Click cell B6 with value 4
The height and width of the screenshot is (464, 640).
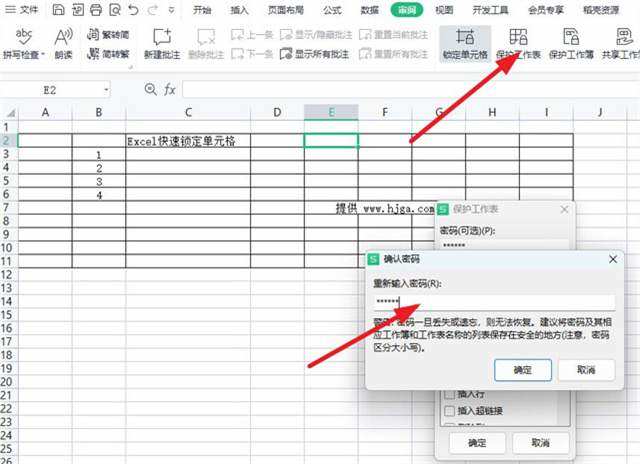coord(99,195)
